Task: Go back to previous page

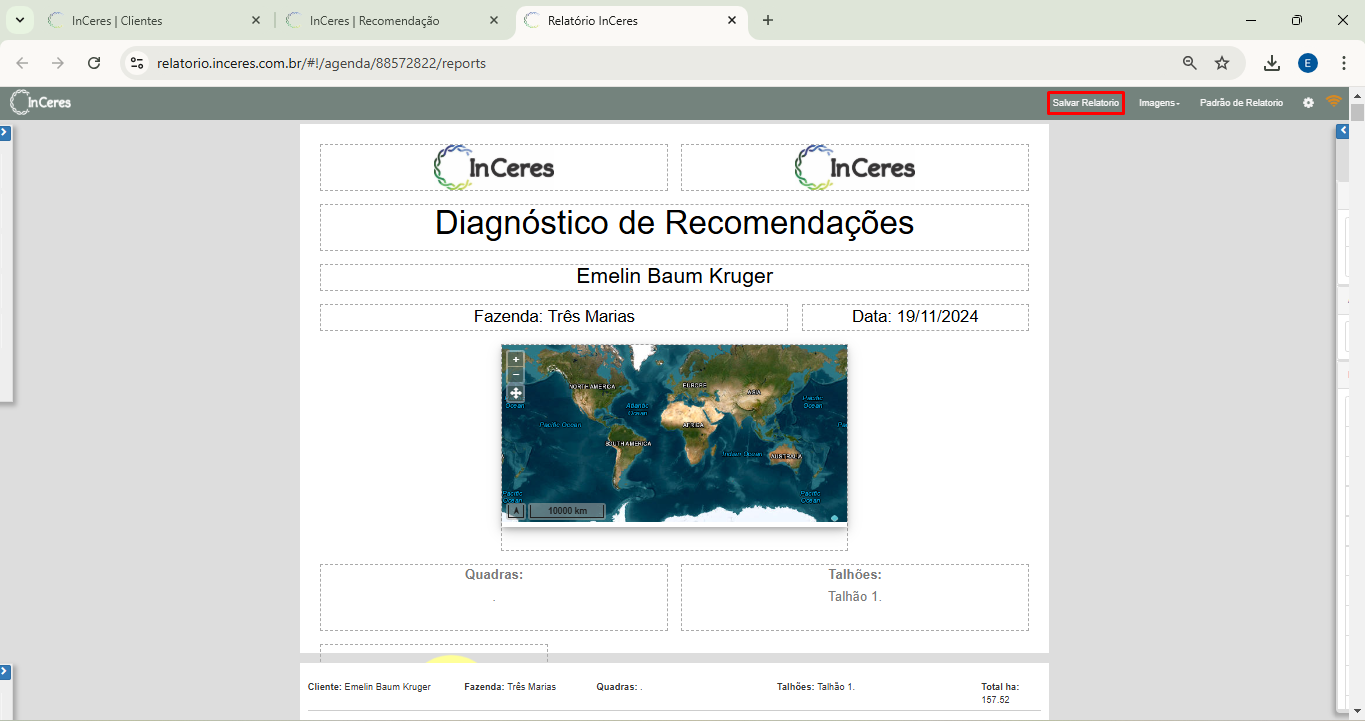Action: (x=22, y=63)
